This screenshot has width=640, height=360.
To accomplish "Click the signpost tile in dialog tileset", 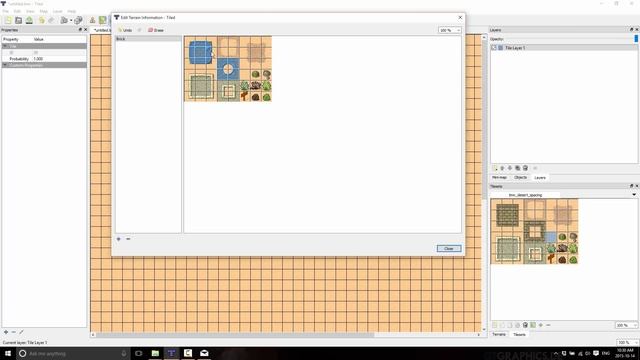I will [244, 96].
